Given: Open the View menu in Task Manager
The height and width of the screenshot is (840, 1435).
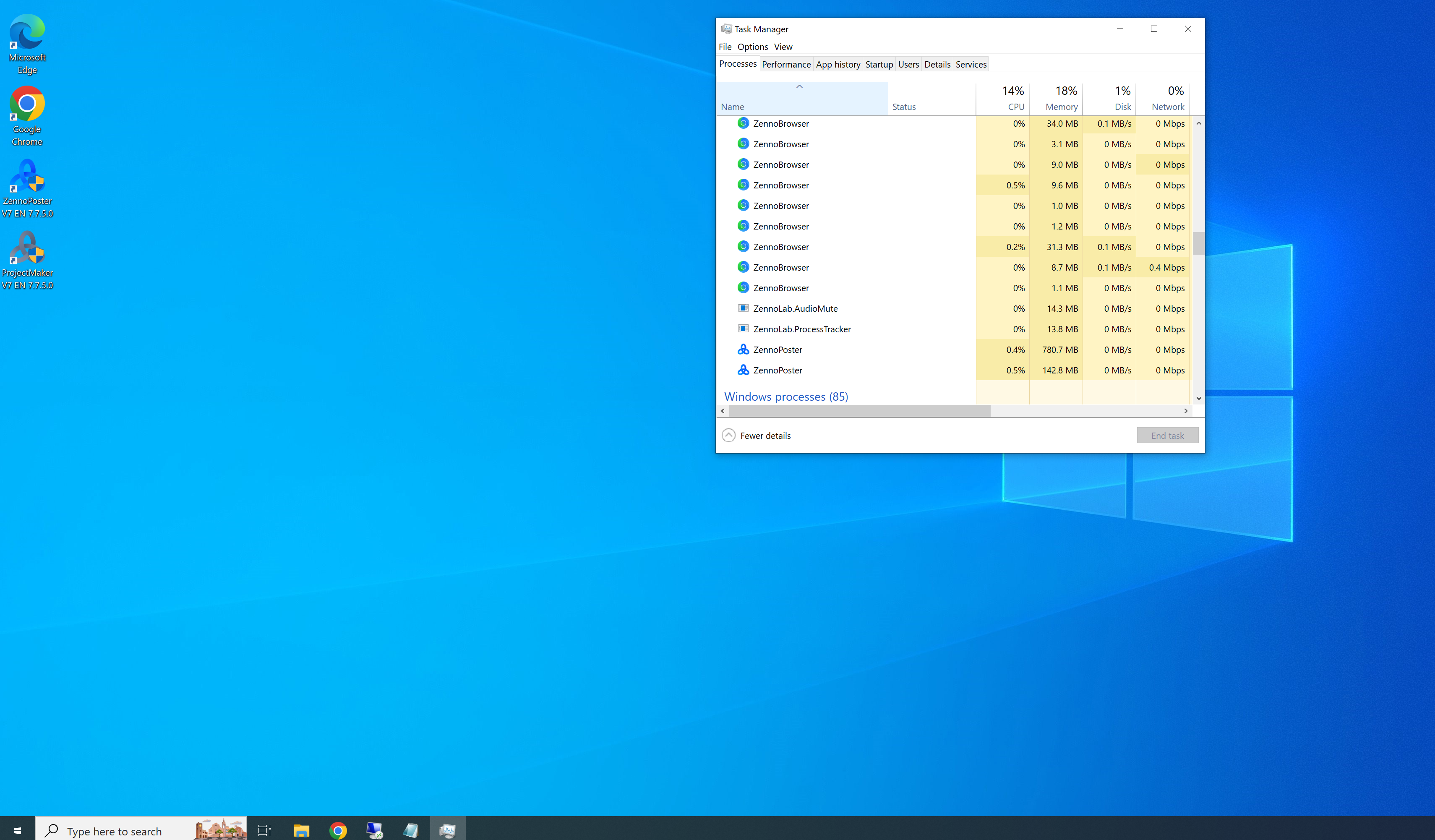Looking at the screenshot, I should (783, 47).
